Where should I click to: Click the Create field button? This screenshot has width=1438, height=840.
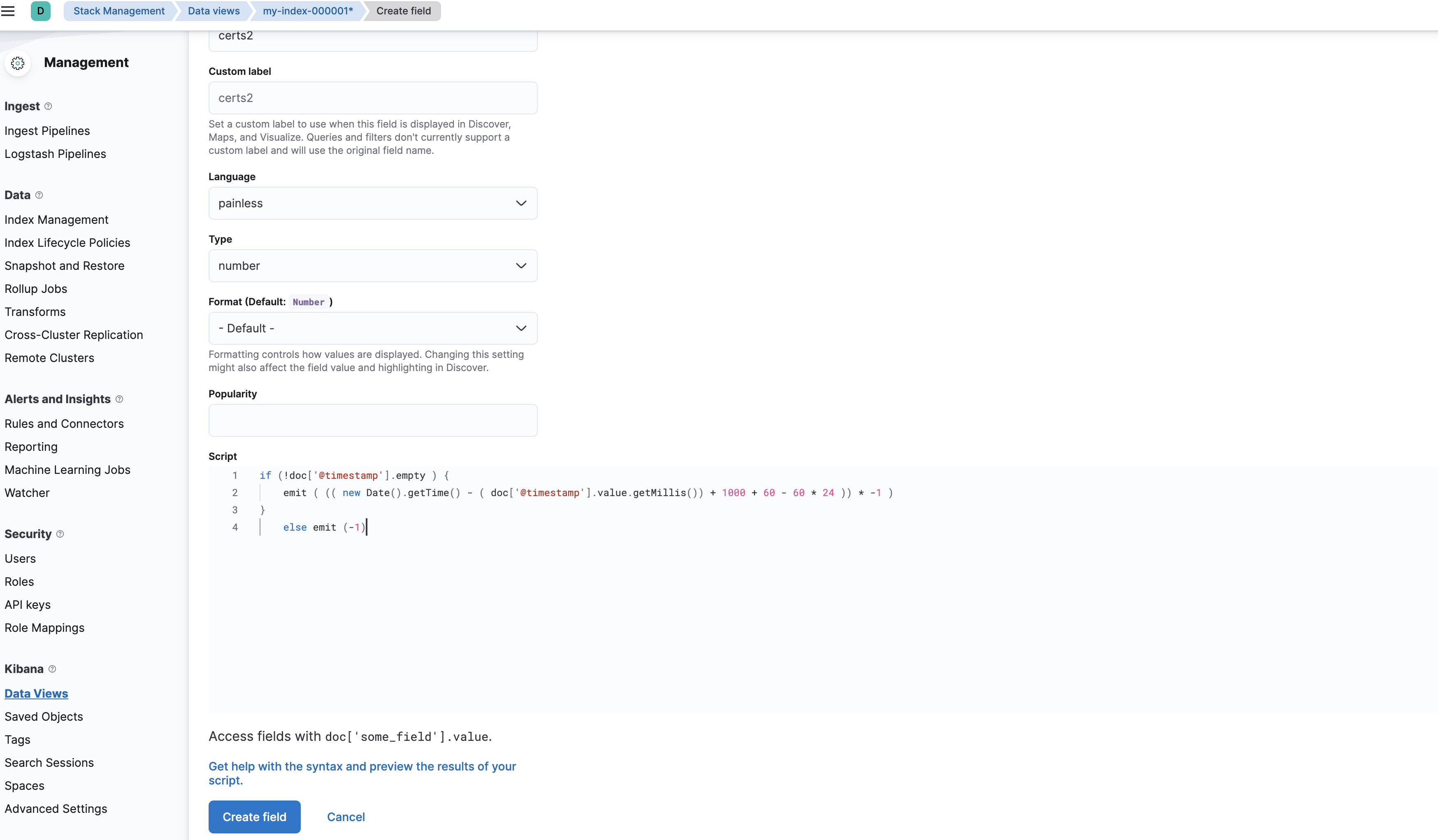point(255,817)
